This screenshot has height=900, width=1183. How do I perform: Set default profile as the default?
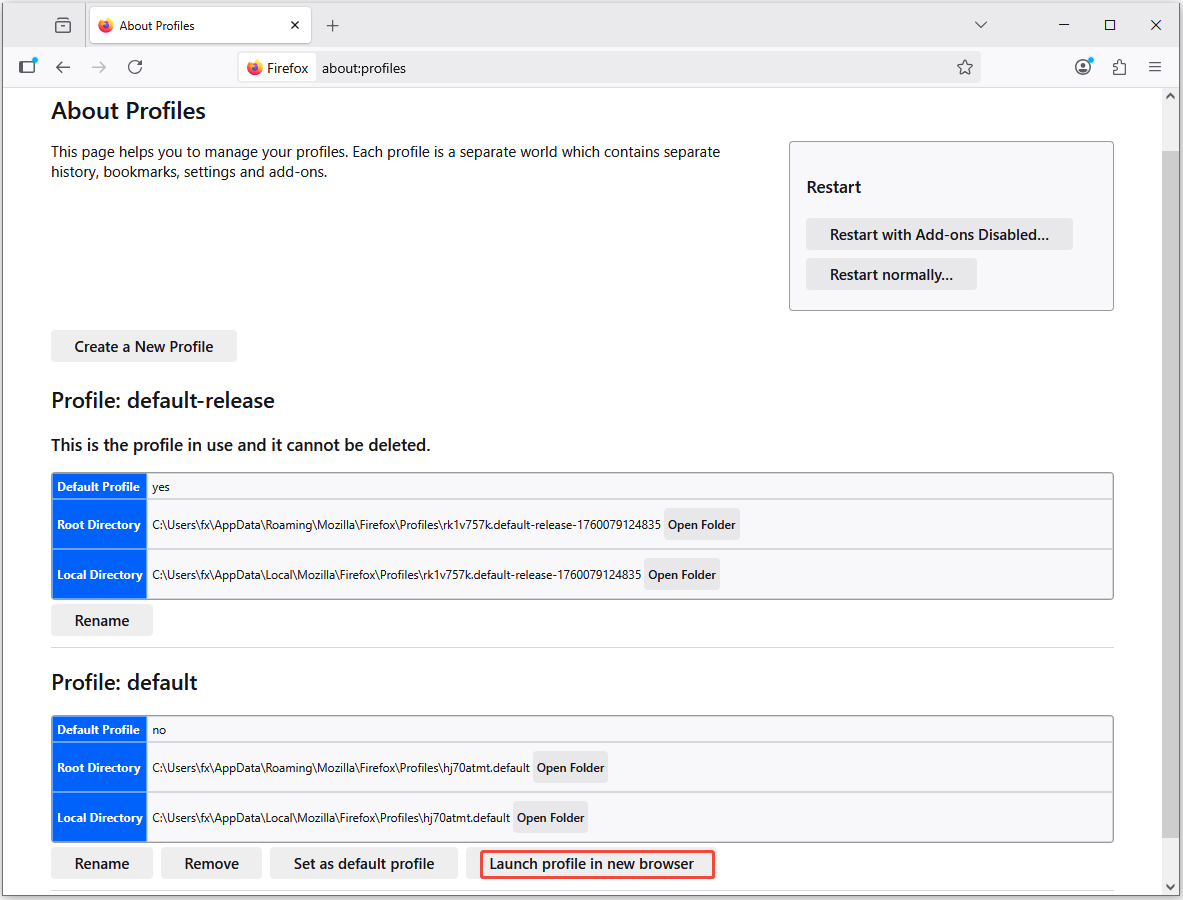364,863
